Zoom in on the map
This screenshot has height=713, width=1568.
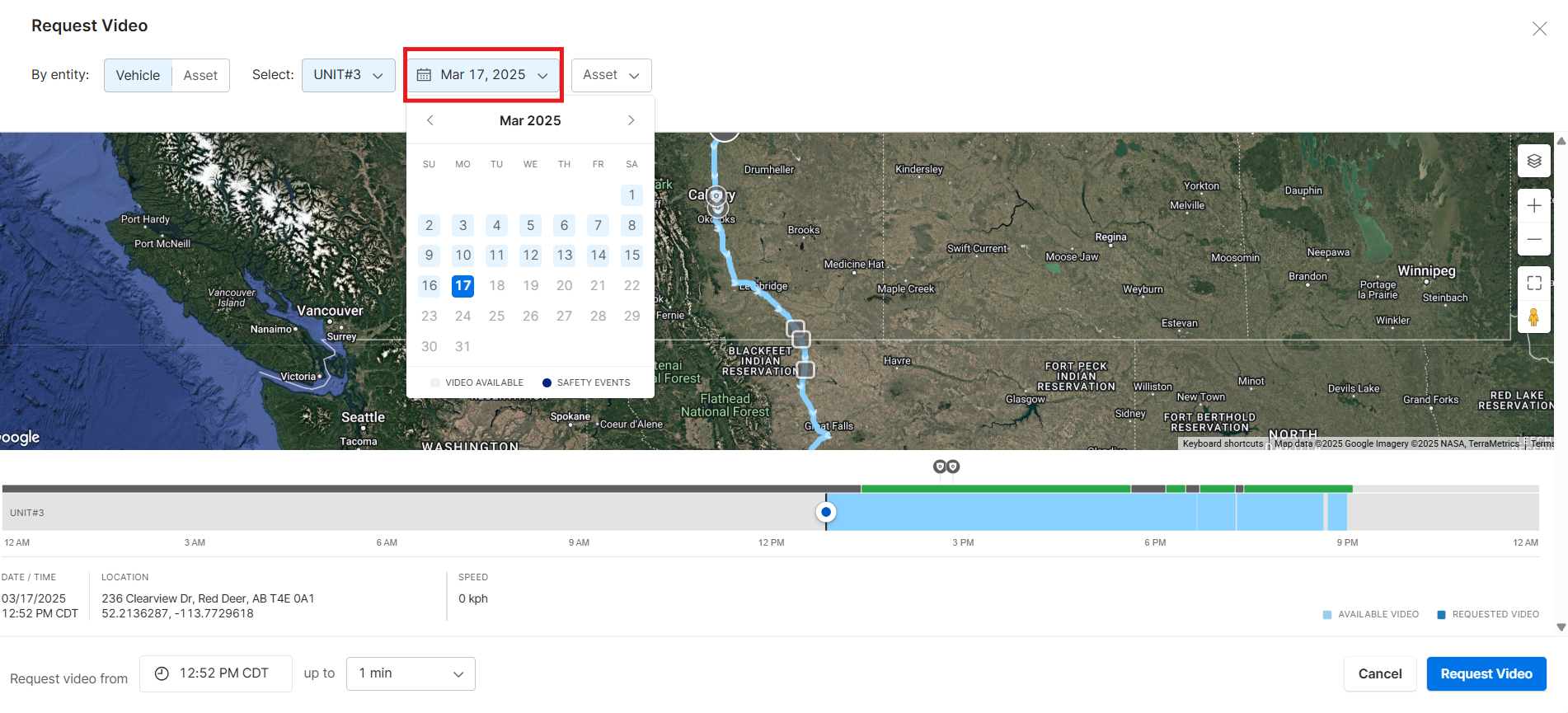point(1533,205)
